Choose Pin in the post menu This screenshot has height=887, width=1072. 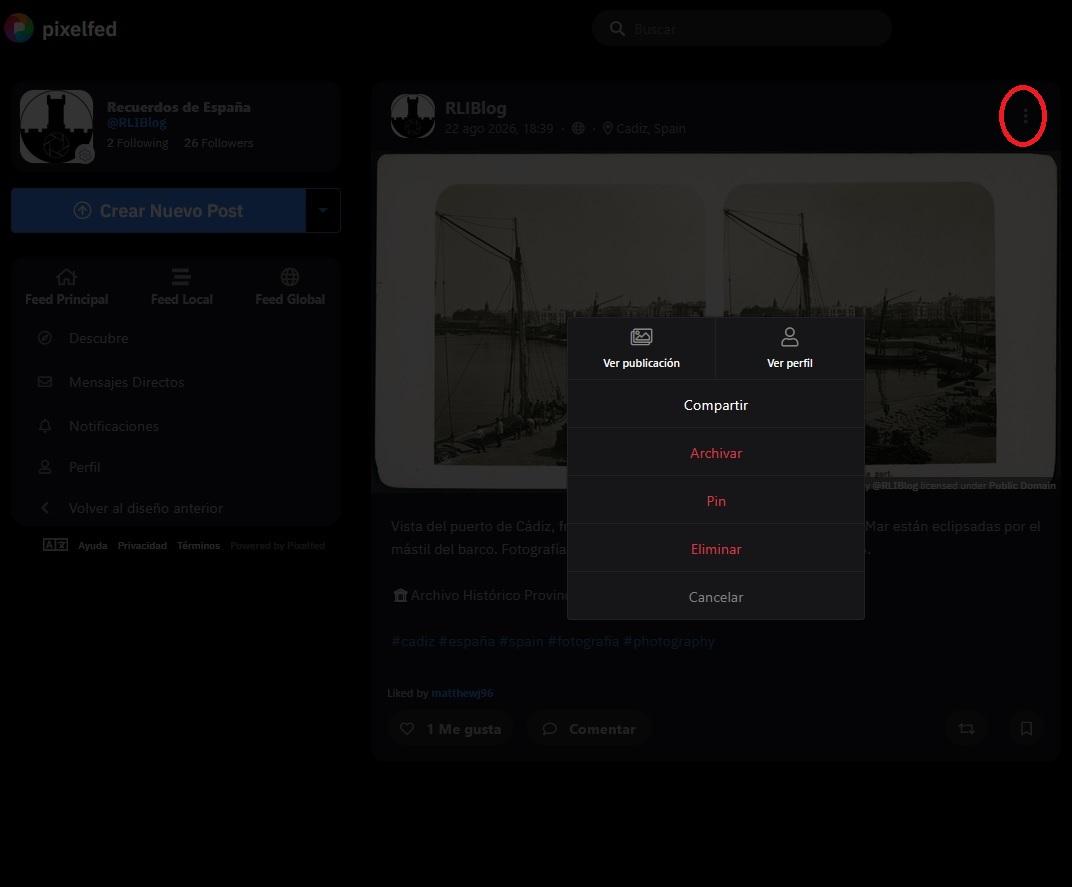coord(716,501)
